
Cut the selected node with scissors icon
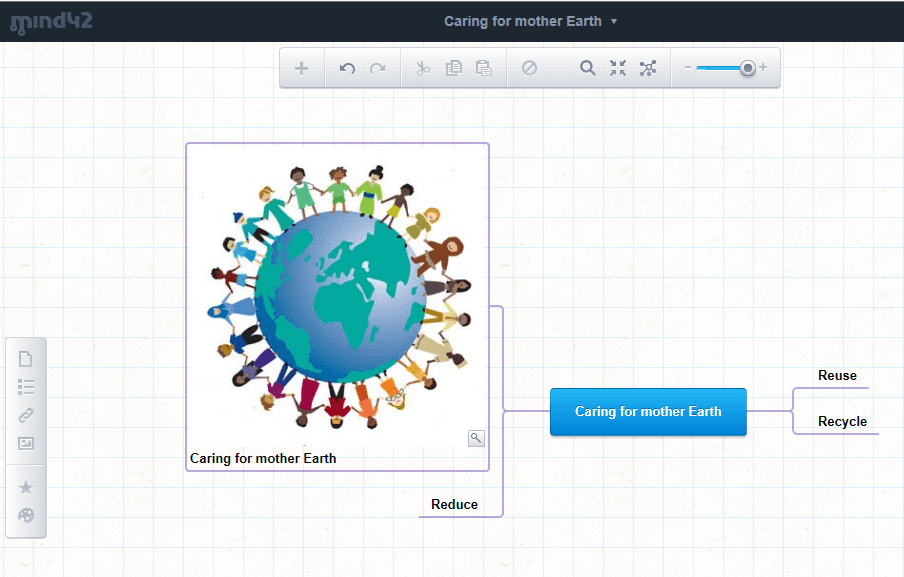coord(423,68)
